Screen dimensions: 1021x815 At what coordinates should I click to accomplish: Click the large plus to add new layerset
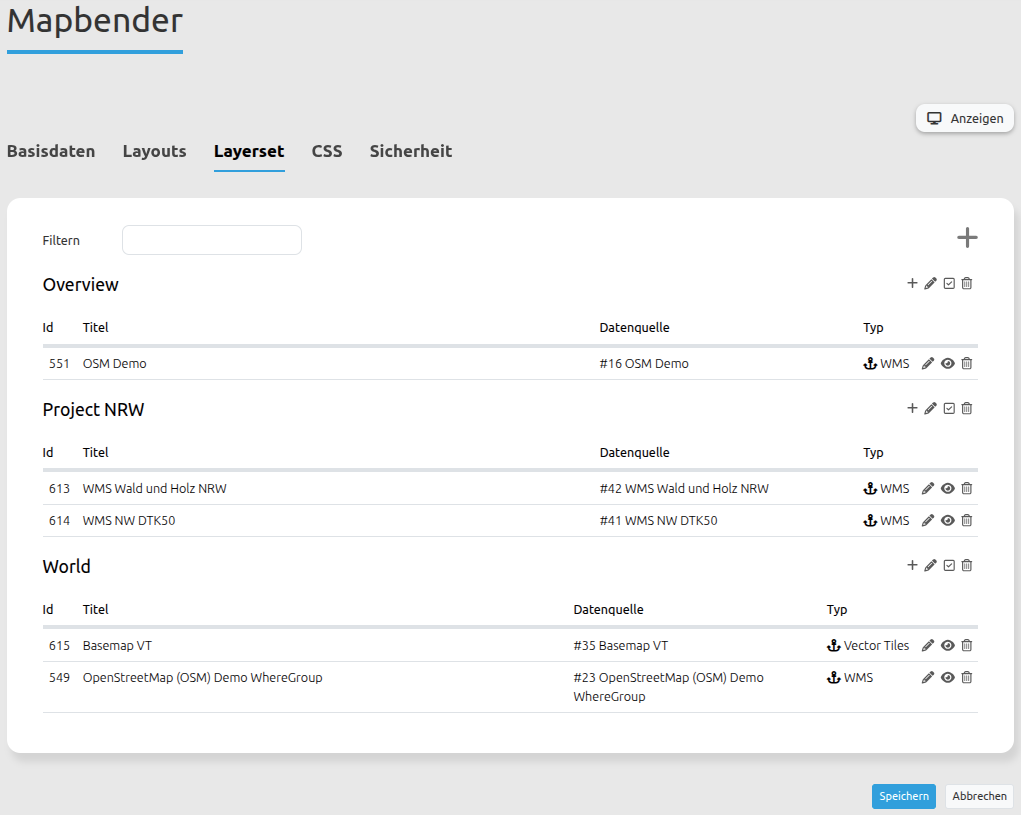click(x=966, y=238)
